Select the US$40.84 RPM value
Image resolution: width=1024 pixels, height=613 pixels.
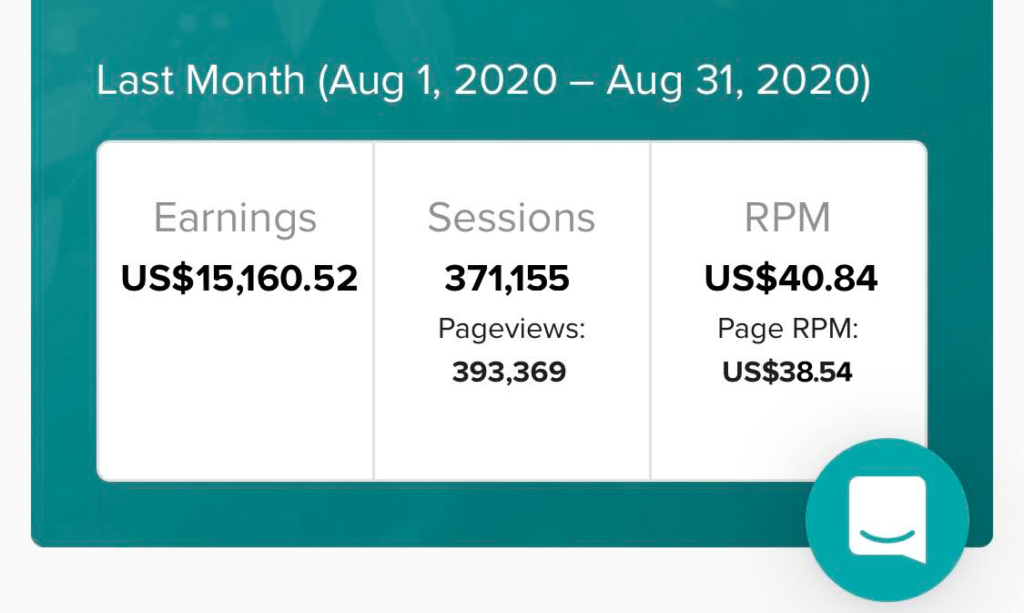tap(791, 278)
